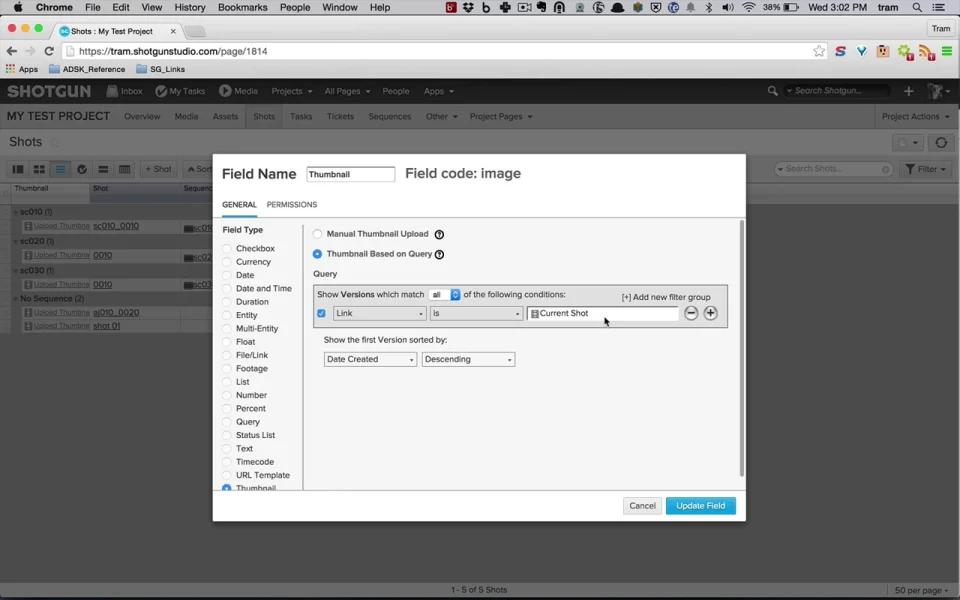Click the user avatar in Shotgun header
The image size is (960, 600).
[x=934, y=91]
